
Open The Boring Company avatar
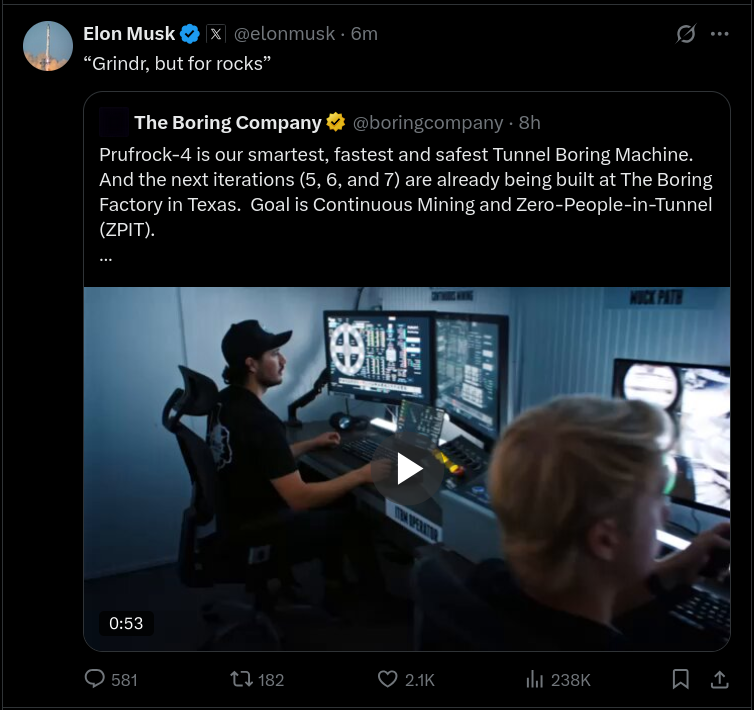[114, 122]
